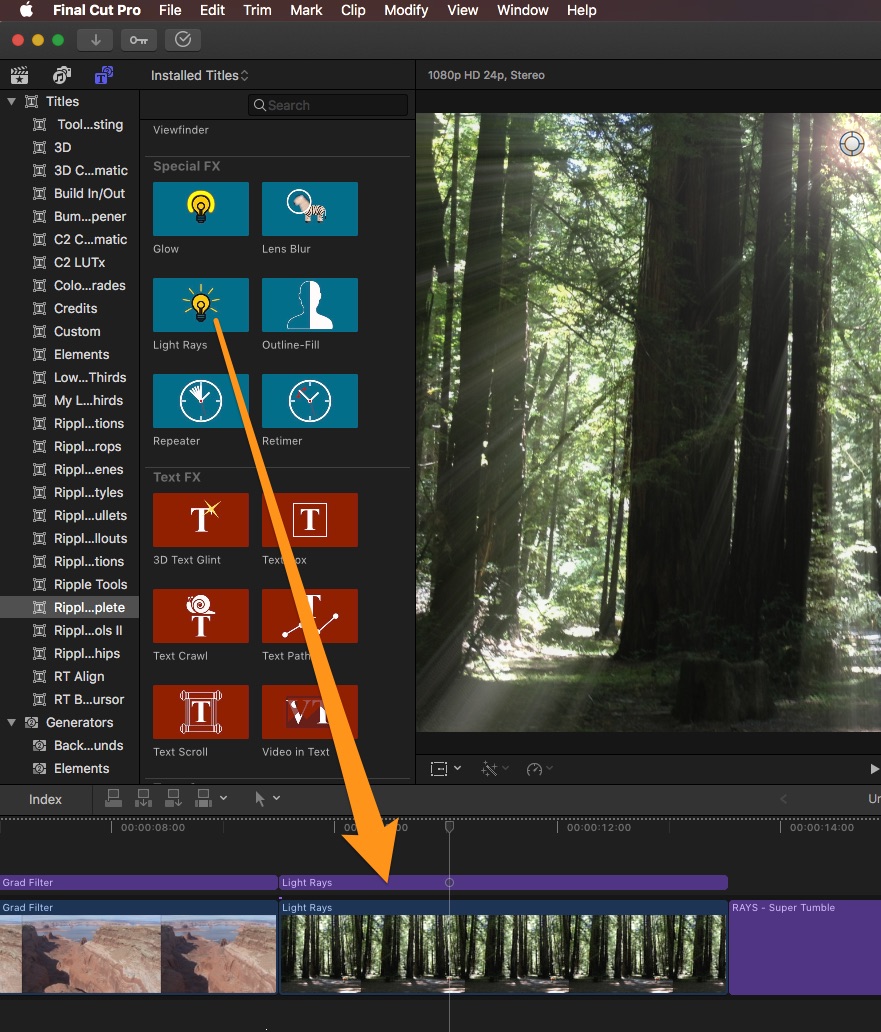Select the Custom category
Viewport: 881px width, 1032px height.
click(x=69, y=332)
